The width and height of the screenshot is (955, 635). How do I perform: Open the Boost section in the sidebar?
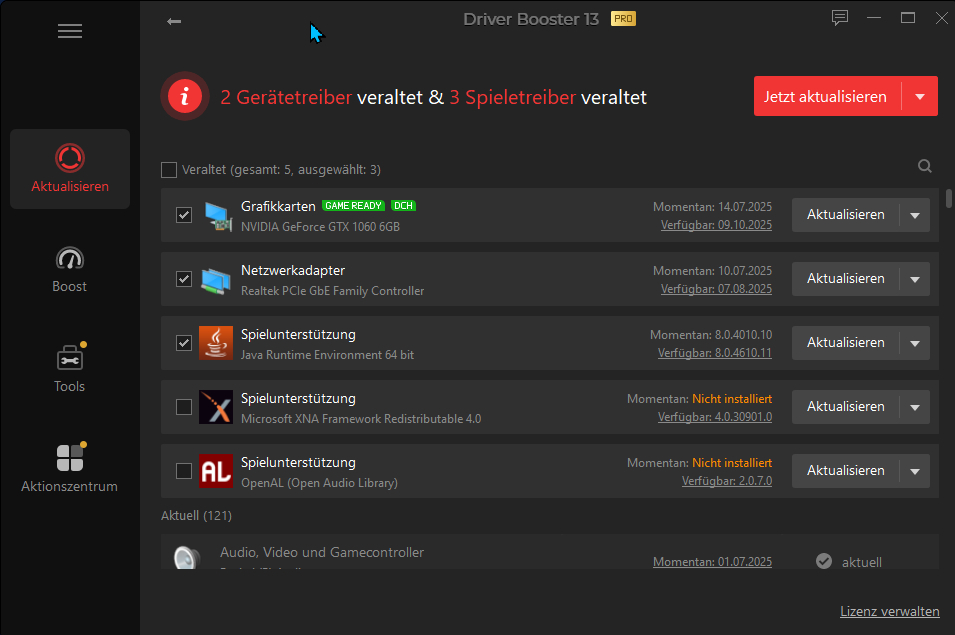click(69, 268)
